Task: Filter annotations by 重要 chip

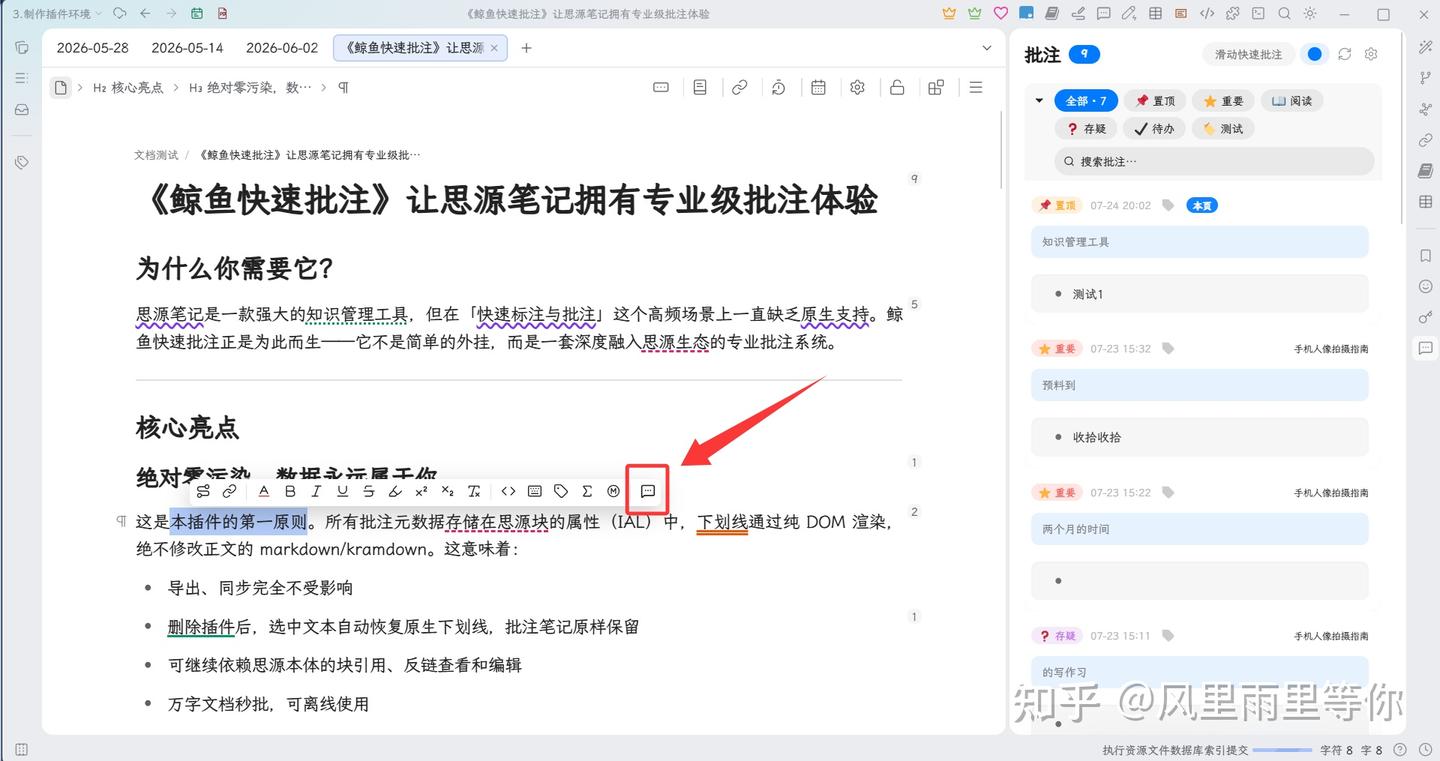Action: pos(1224,101)
